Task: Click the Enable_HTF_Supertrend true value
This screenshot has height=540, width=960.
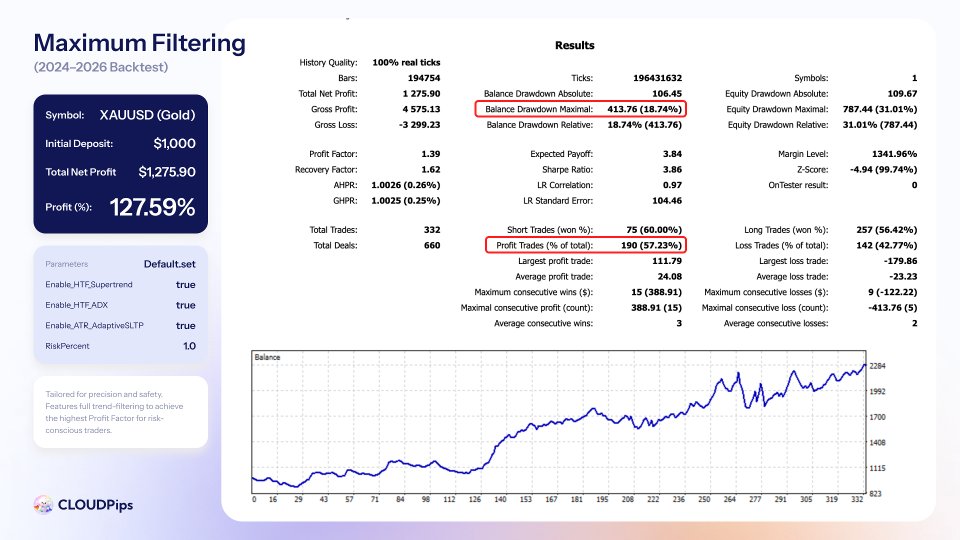Action: pyautogui.click(x=186, y=285)
